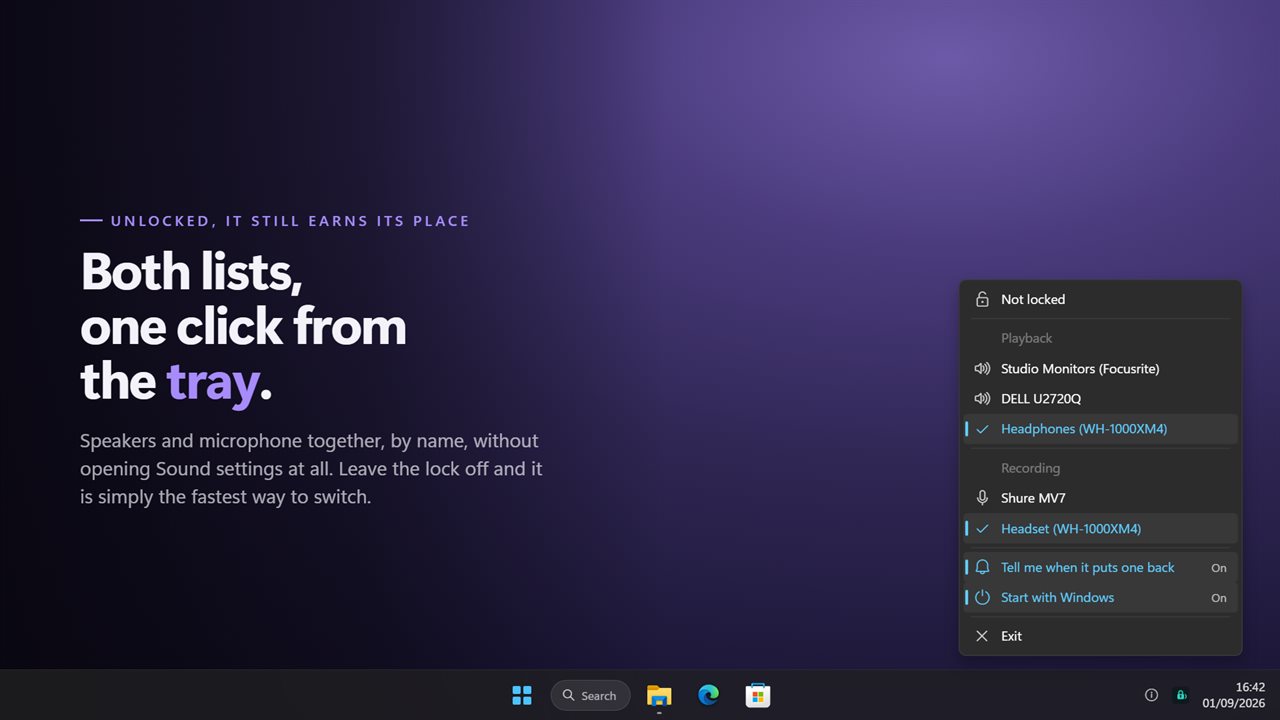Click the paragraph starting "Speakers and microphone together"

[311, 468]
